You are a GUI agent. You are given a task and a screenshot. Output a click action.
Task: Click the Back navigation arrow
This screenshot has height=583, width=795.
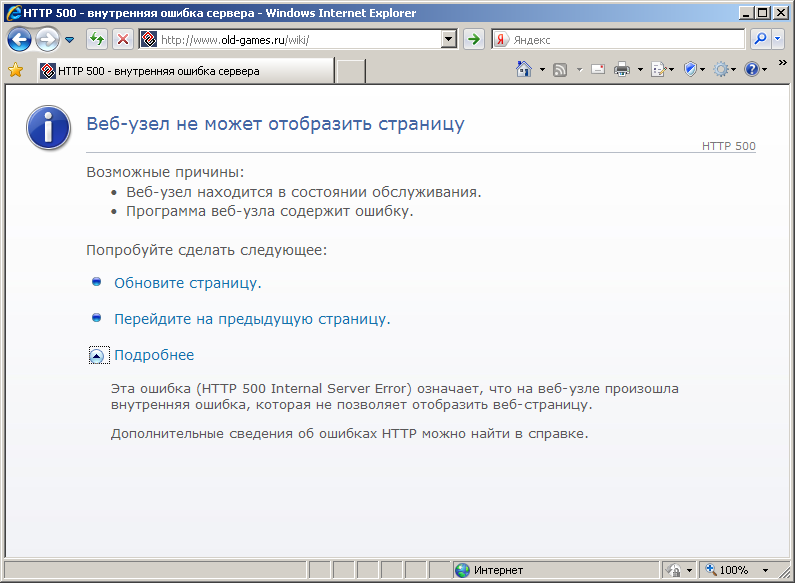coord(19,40)
